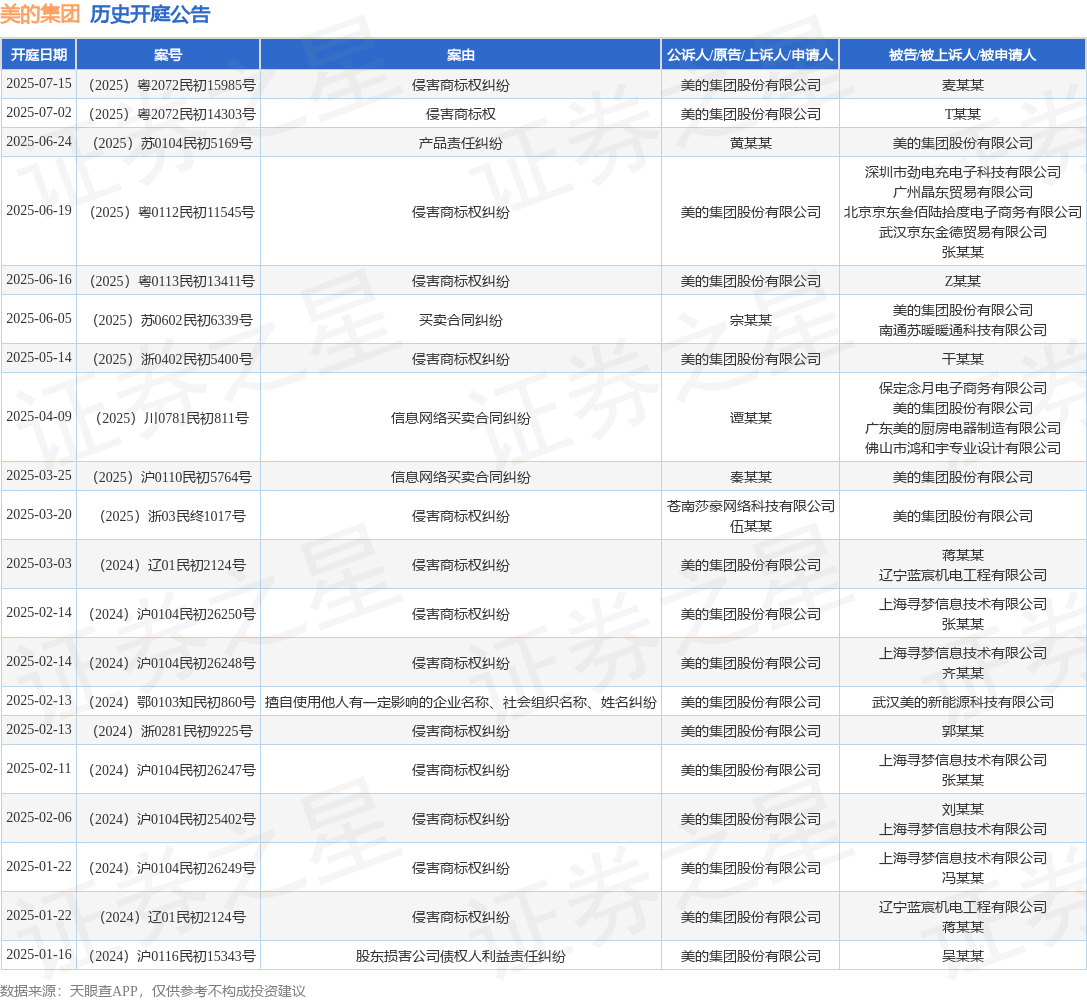Viewport: 1087px width, 1000px height.
Task: Click defendant 广东美的厨房电器制造有限公司
Action: tap(962, 428)
